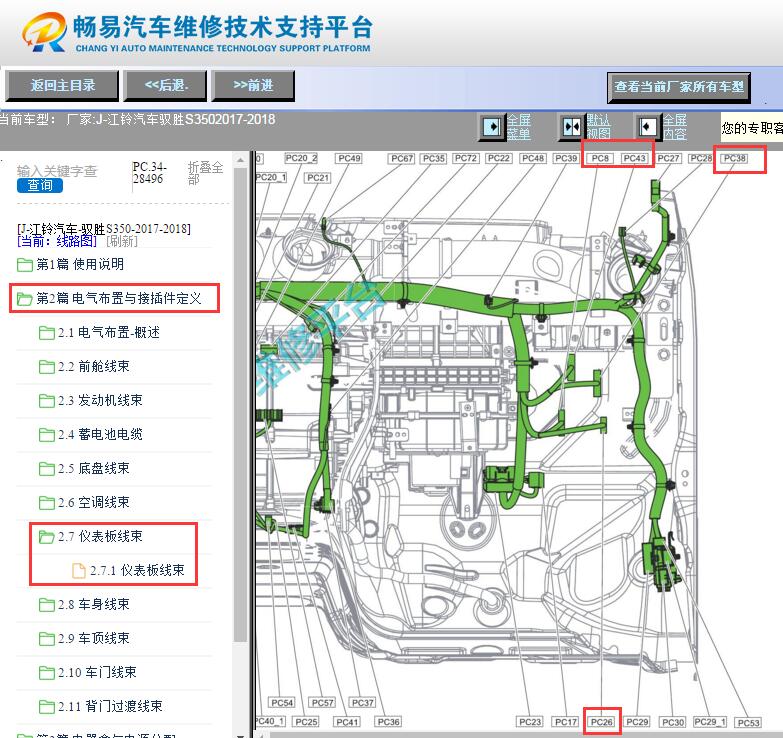The height and width of the screenshot is (738, 783).
Task: Click open-folder icon for 2.7 仪表板线束
Action: tap(46, 536)
